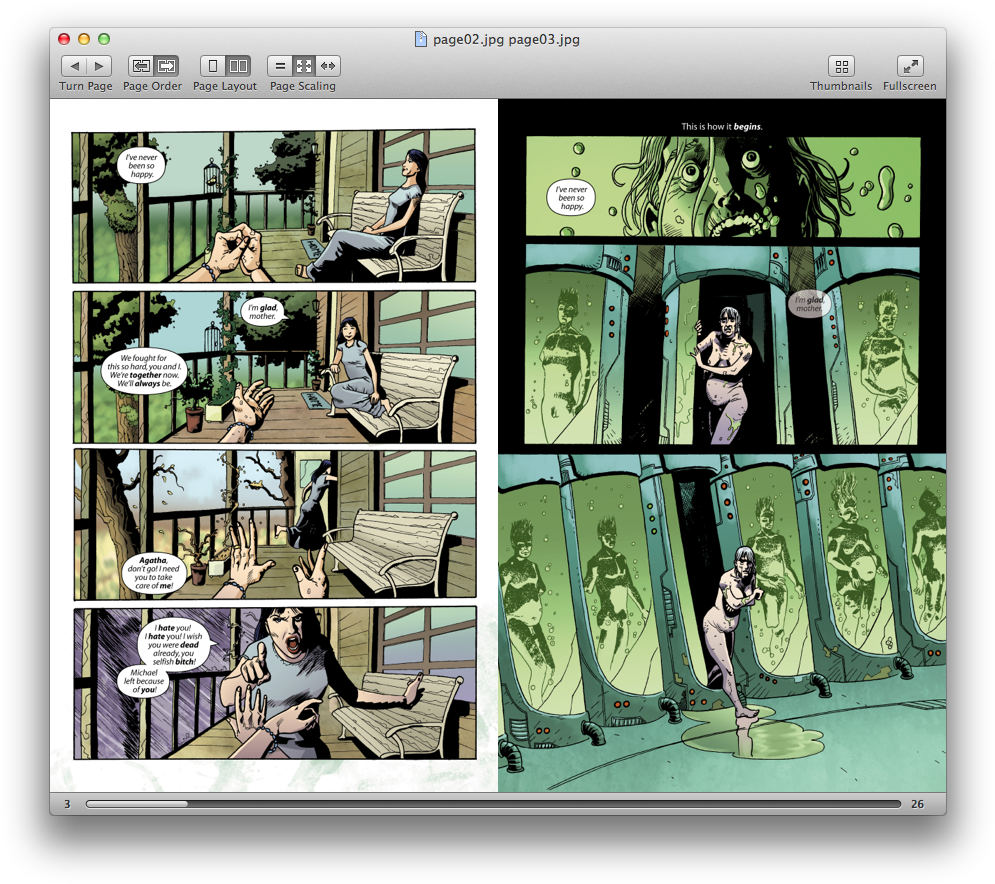Viewport: 995px width, 884px height.
Task: Click the 'Thumbnails' toolbar label
Action: 841,86
